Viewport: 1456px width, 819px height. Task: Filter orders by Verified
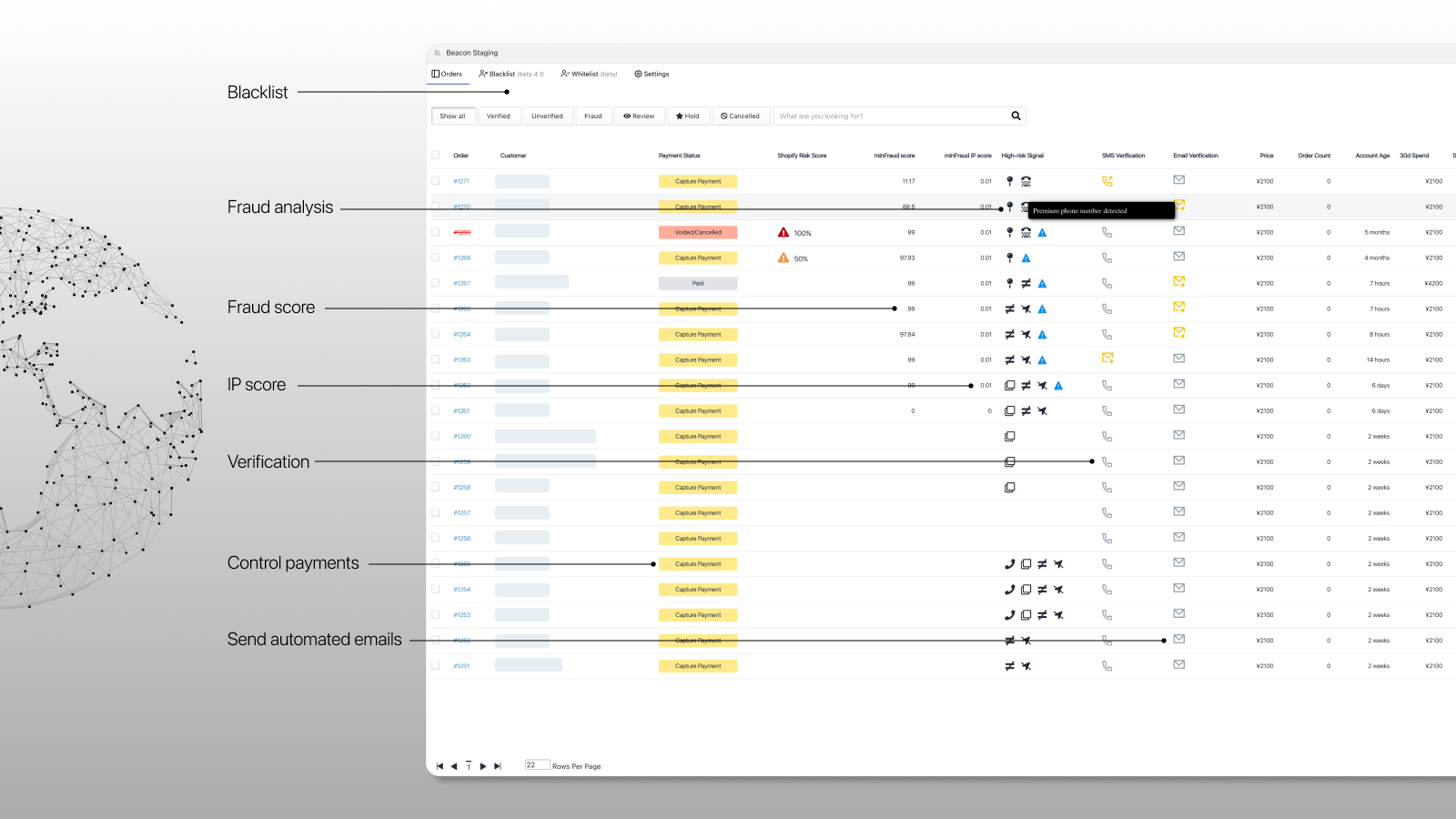(499, 116)
